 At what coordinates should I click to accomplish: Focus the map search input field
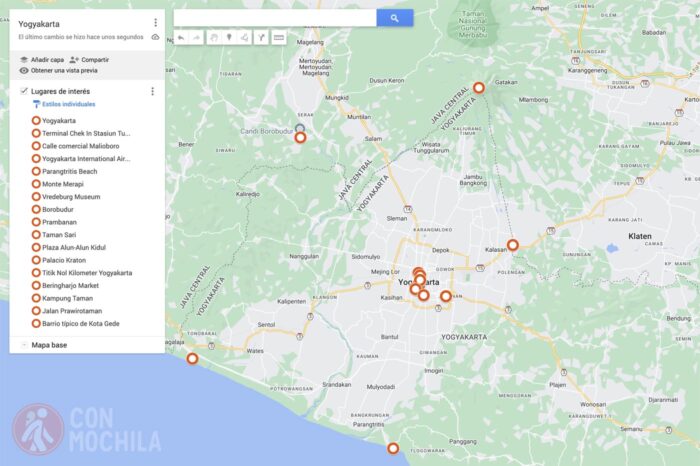point(275,18)
